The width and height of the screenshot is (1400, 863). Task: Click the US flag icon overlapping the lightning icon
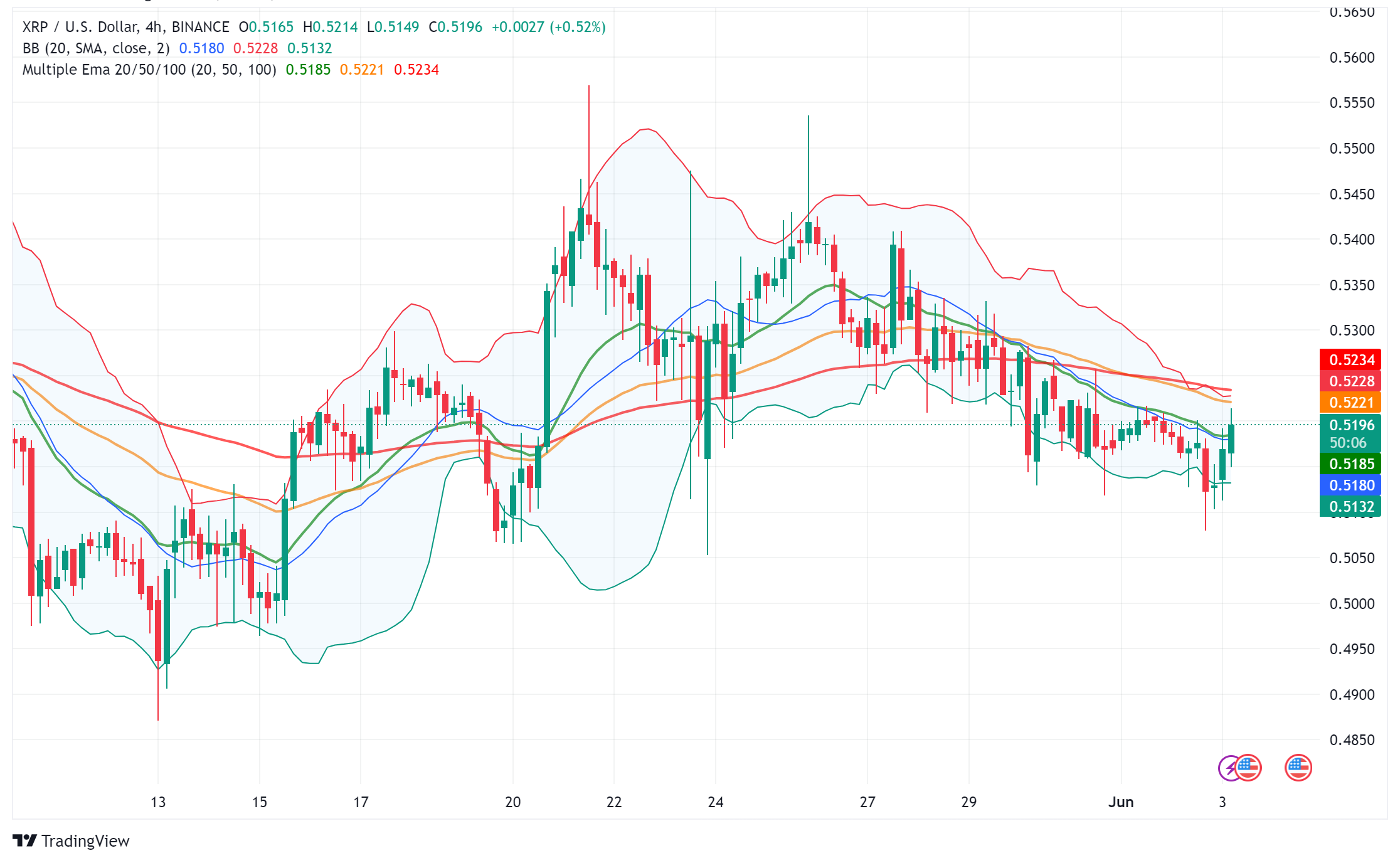click(x=1248, y=768)
